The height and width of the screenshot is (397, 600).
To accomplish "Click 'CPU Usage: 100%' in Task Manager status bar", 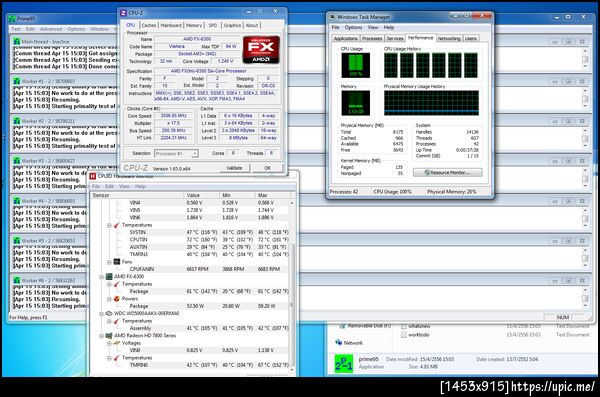I will coord(392,191).
